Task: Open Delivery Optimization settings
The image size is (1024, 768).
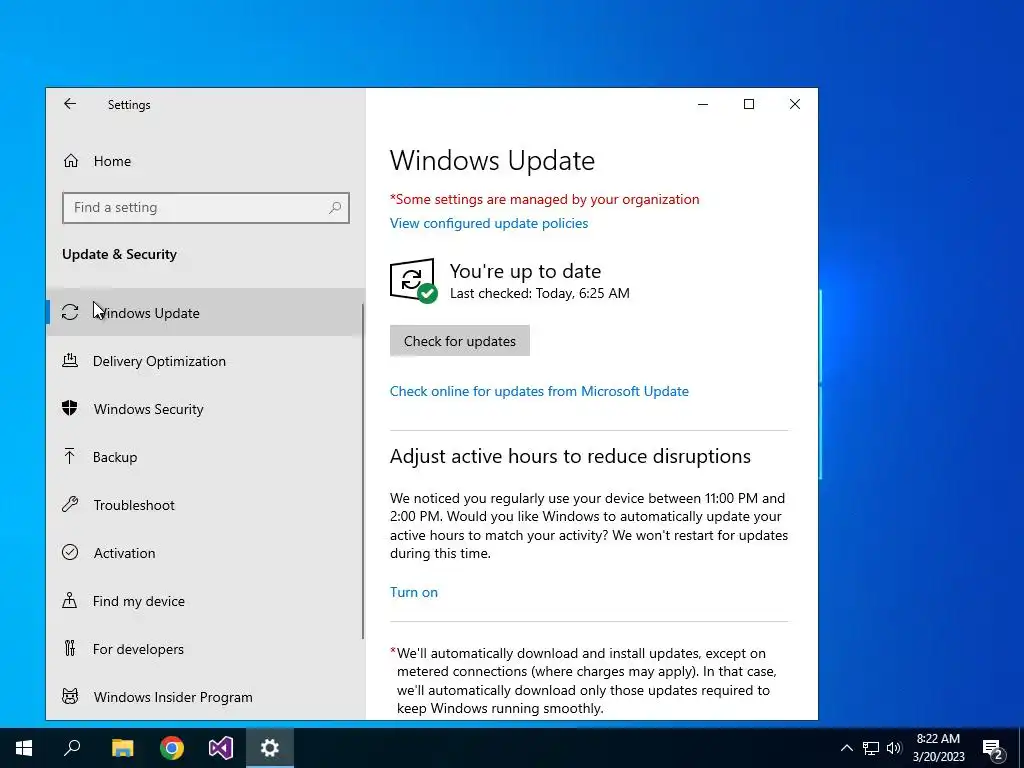Action: 204,361
